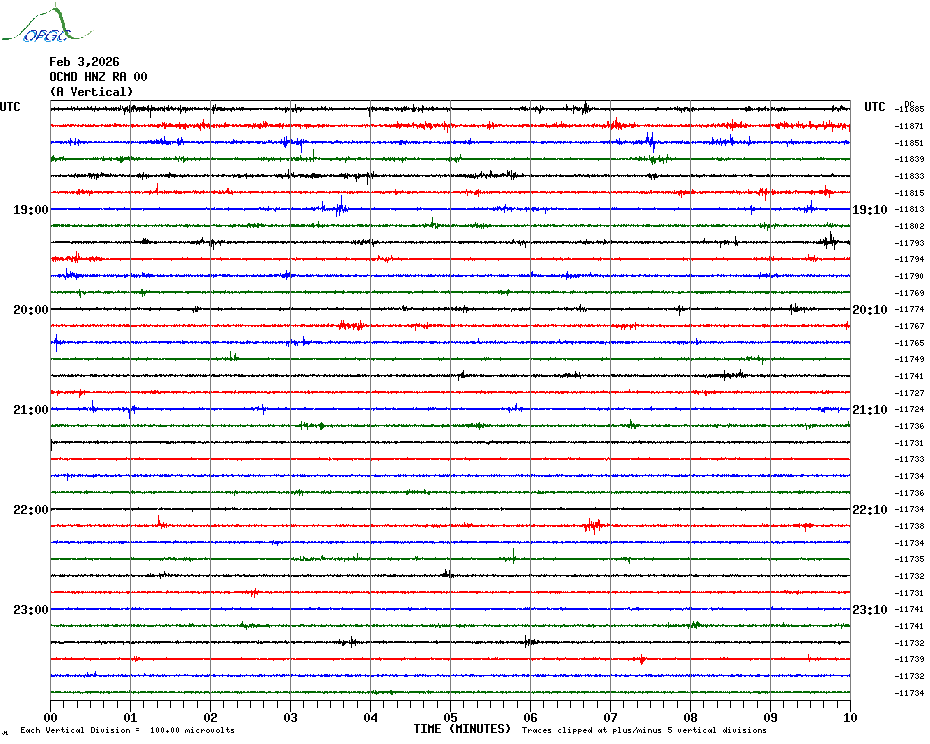
Task: Click the 19:00 time label on left
Action: pos(30,210)
